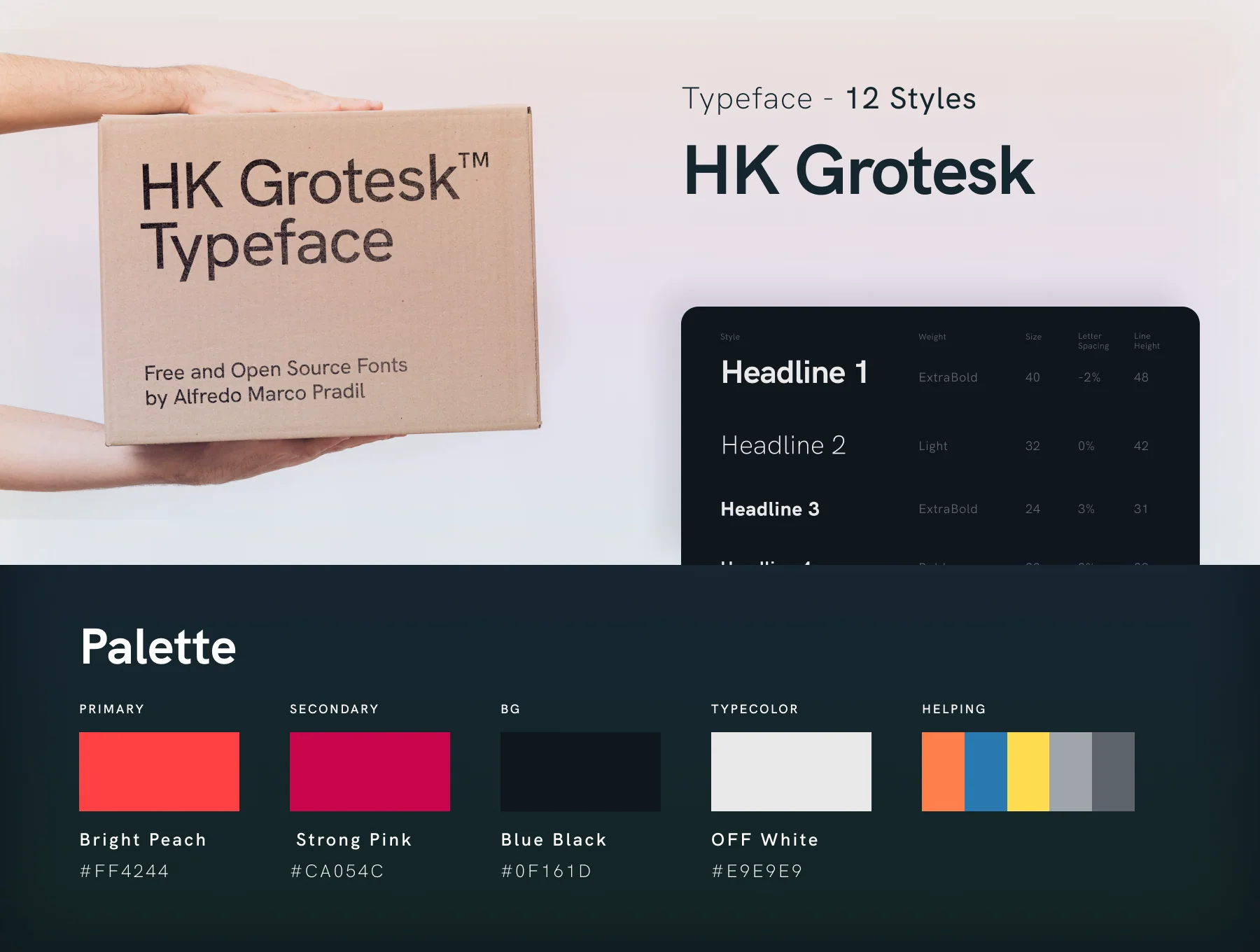Click 'ExtraBold' weight in Headline 1 row
This screenshot has width=1260, height=952.
click(x=948, y=377)
